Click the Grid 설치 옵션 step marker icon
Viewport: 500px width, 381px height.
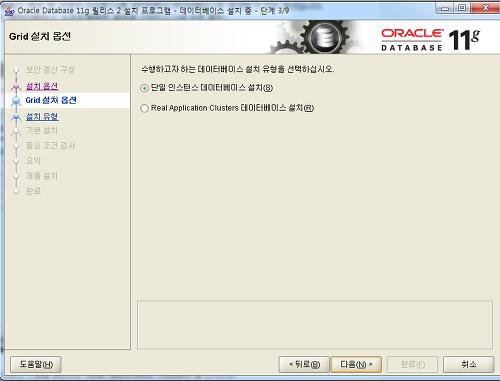click(x=16, y=101)
